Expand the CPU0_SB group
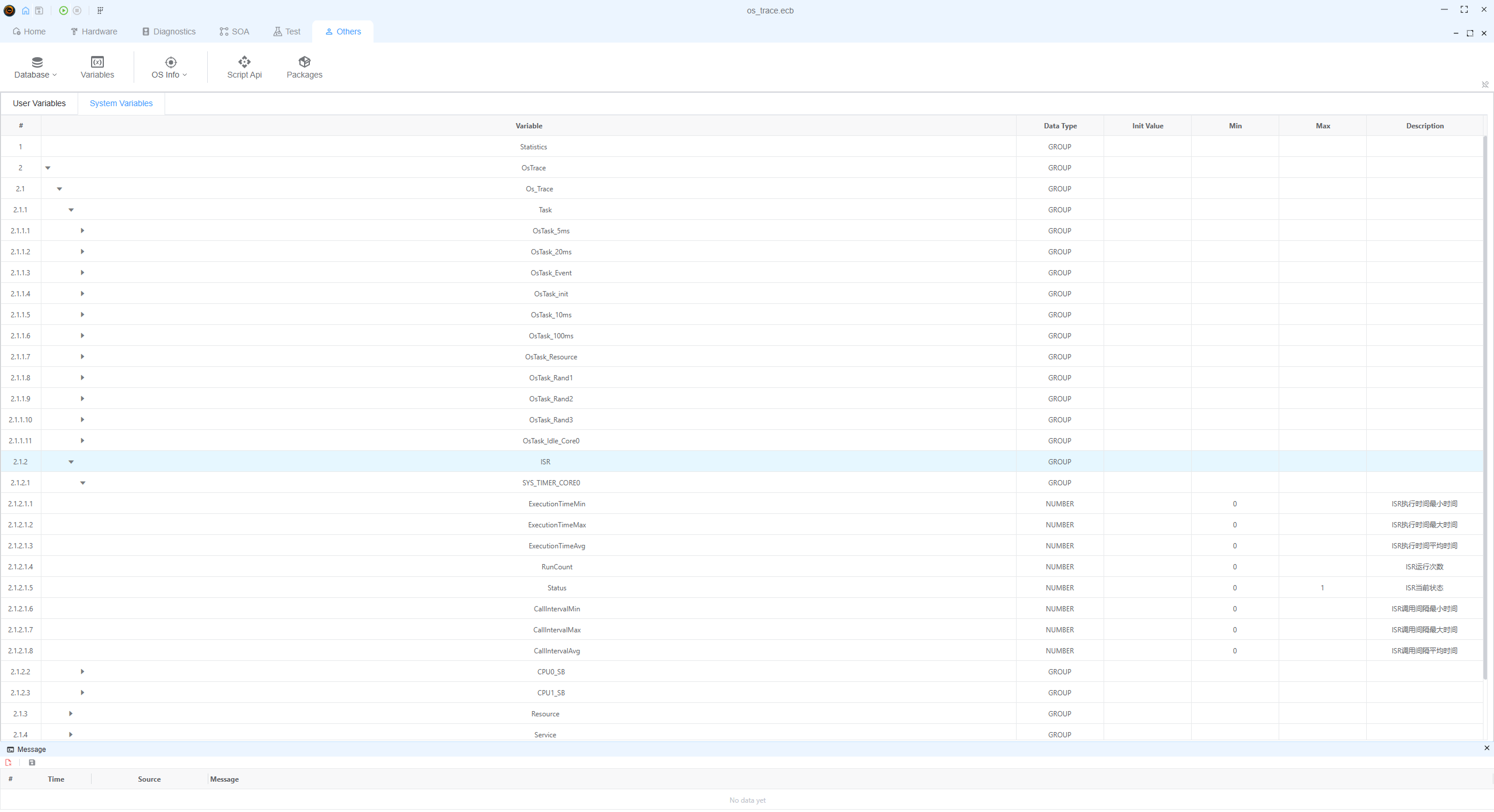The width and height of the screenshot is (1494, 812). (x=82, y=672)
